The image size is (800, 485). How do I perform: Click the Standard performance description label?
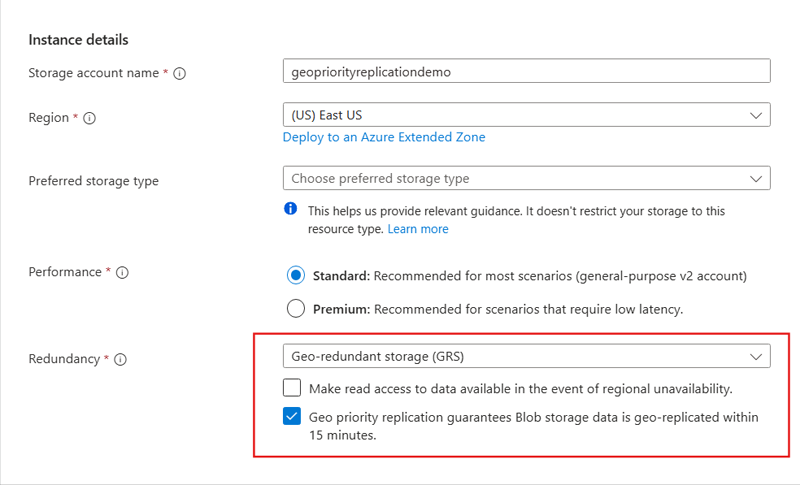pos(529,275)
